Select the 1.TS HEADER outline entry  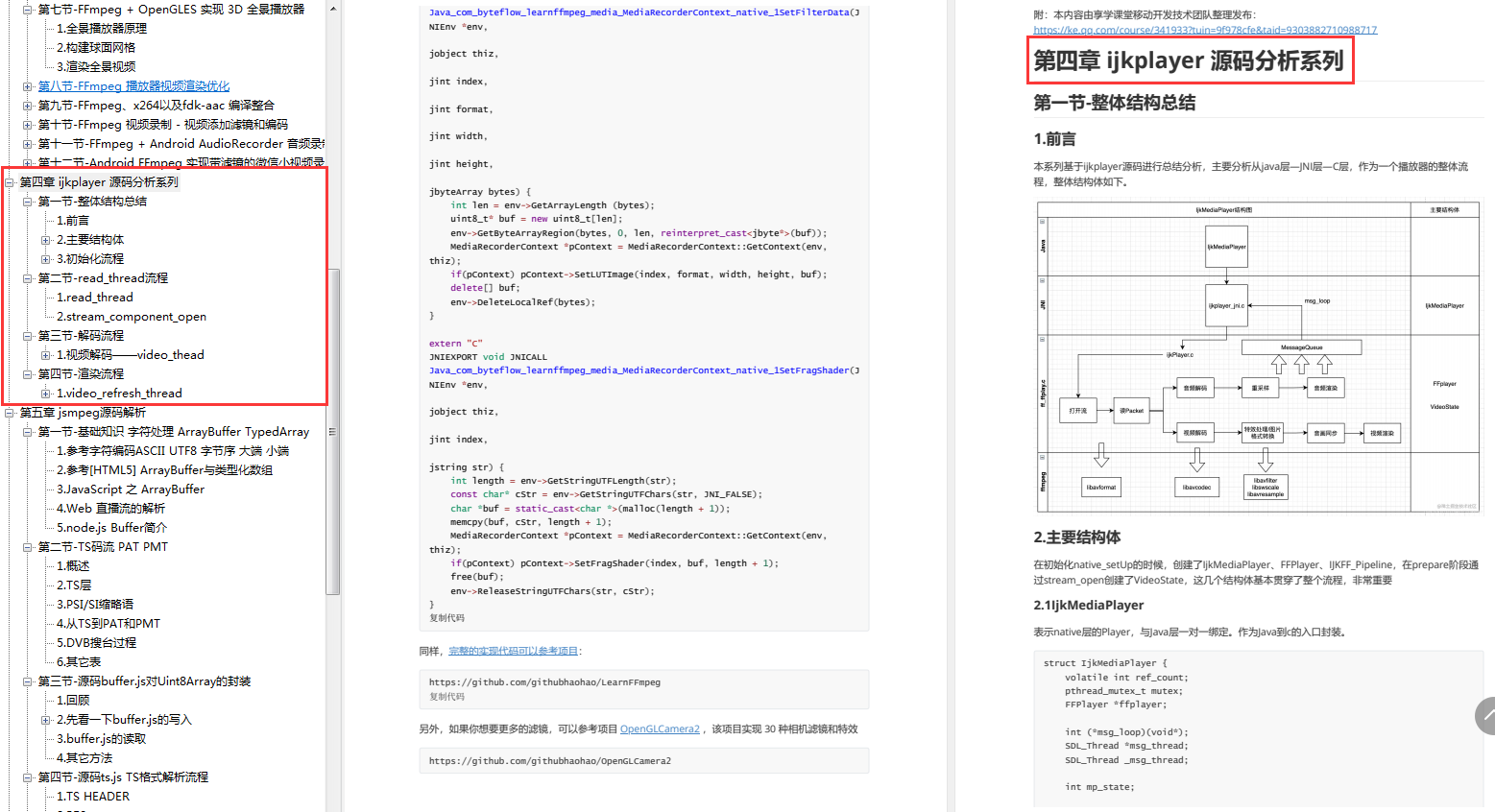tap(93, 797)
